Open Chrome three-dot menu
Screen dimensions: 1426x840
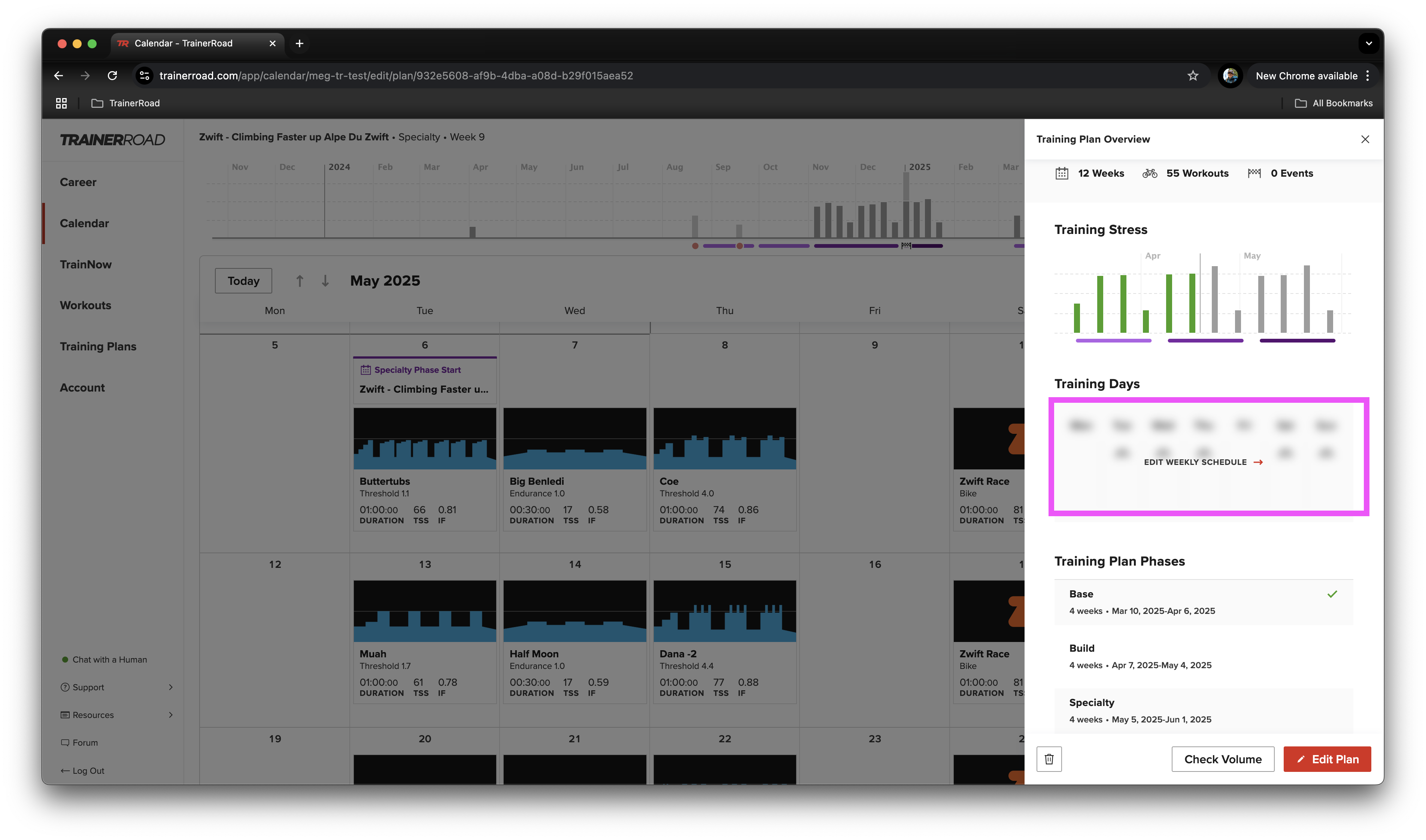coord(1367,75)
